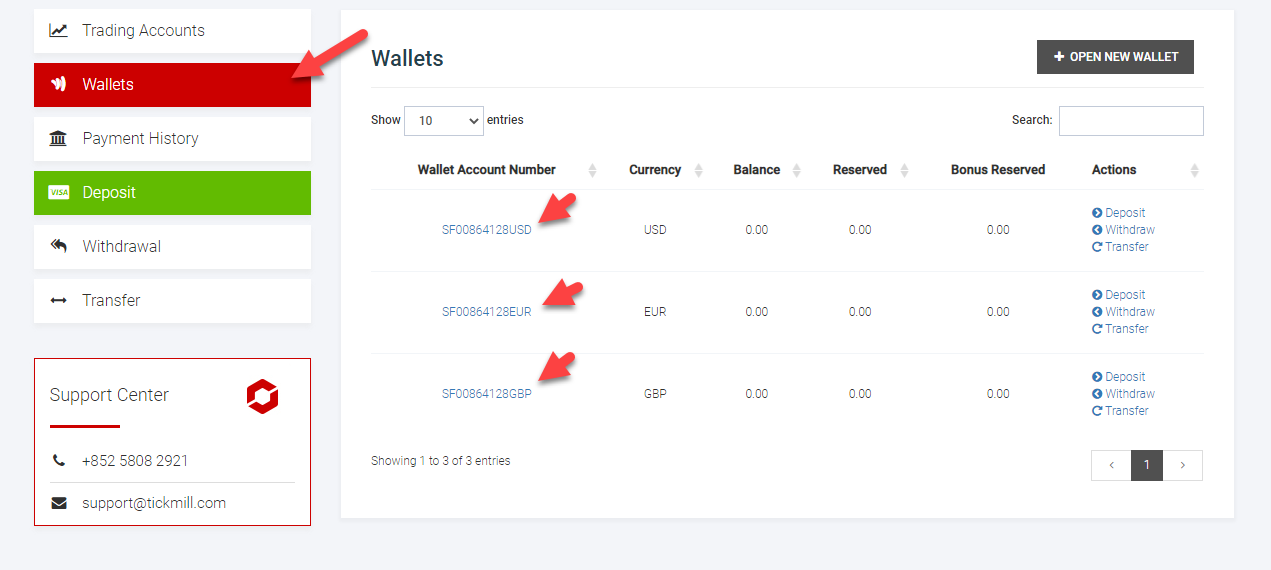Sort by Reserved column arrows
Screen dimensions: 1271x570
pos(904,170)
